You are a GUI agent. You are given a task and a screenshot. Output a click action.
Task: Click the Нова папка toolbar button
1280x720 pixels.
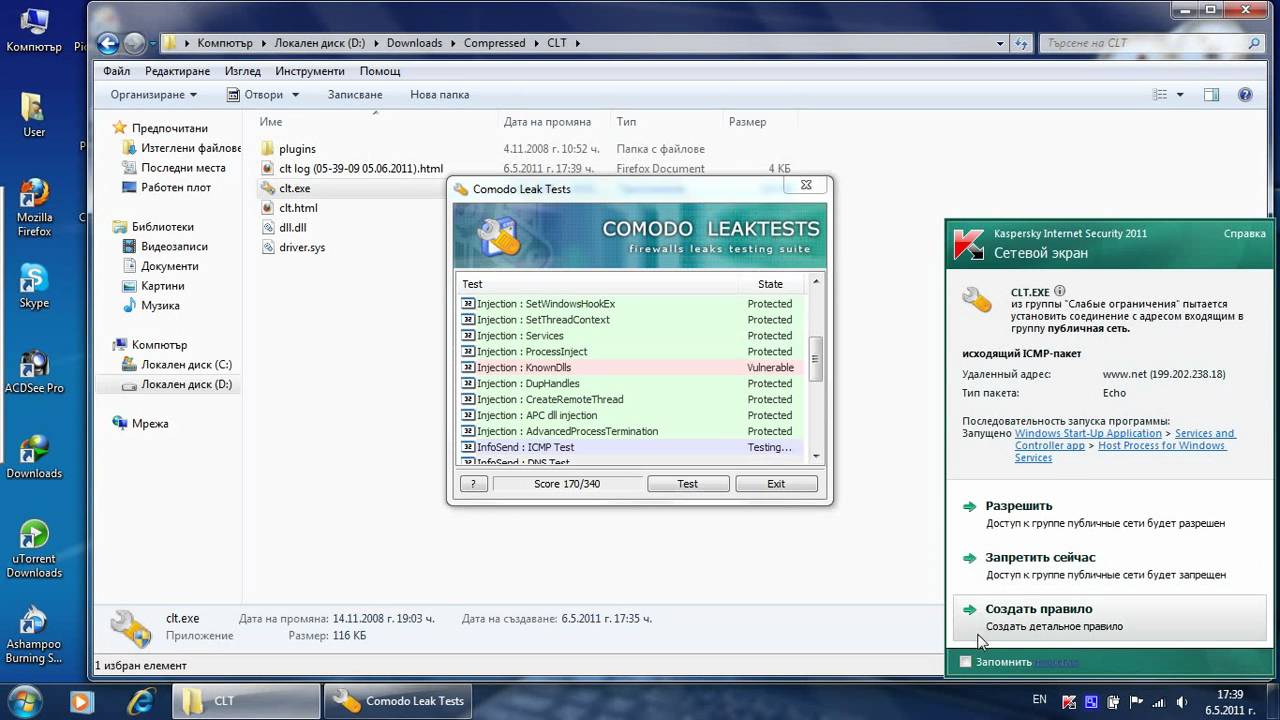coord(439,94)
